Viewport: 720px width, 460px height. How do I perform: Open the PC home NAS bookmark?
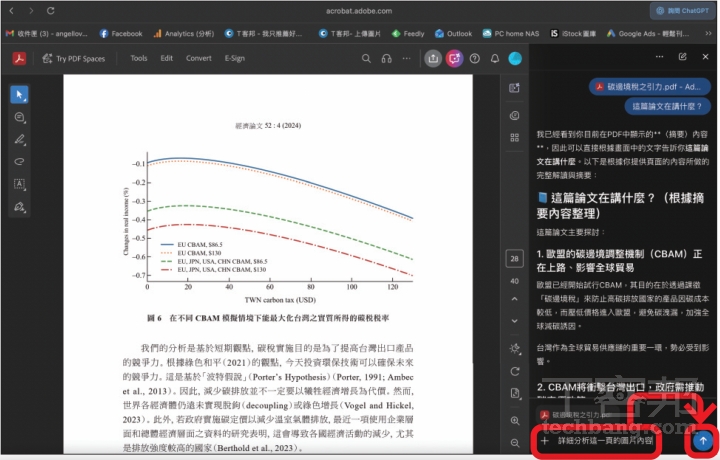click(x=511, y=34)
